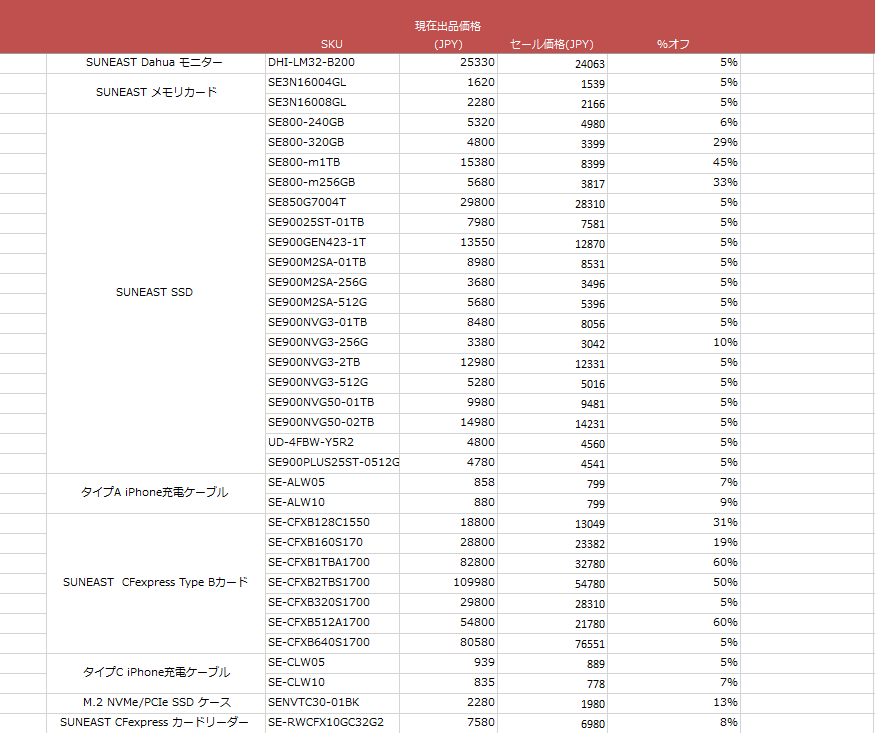The height and width of the screenshot is (733, 875).
Task: Select sale price cell 6980
Action: (552, 723)
